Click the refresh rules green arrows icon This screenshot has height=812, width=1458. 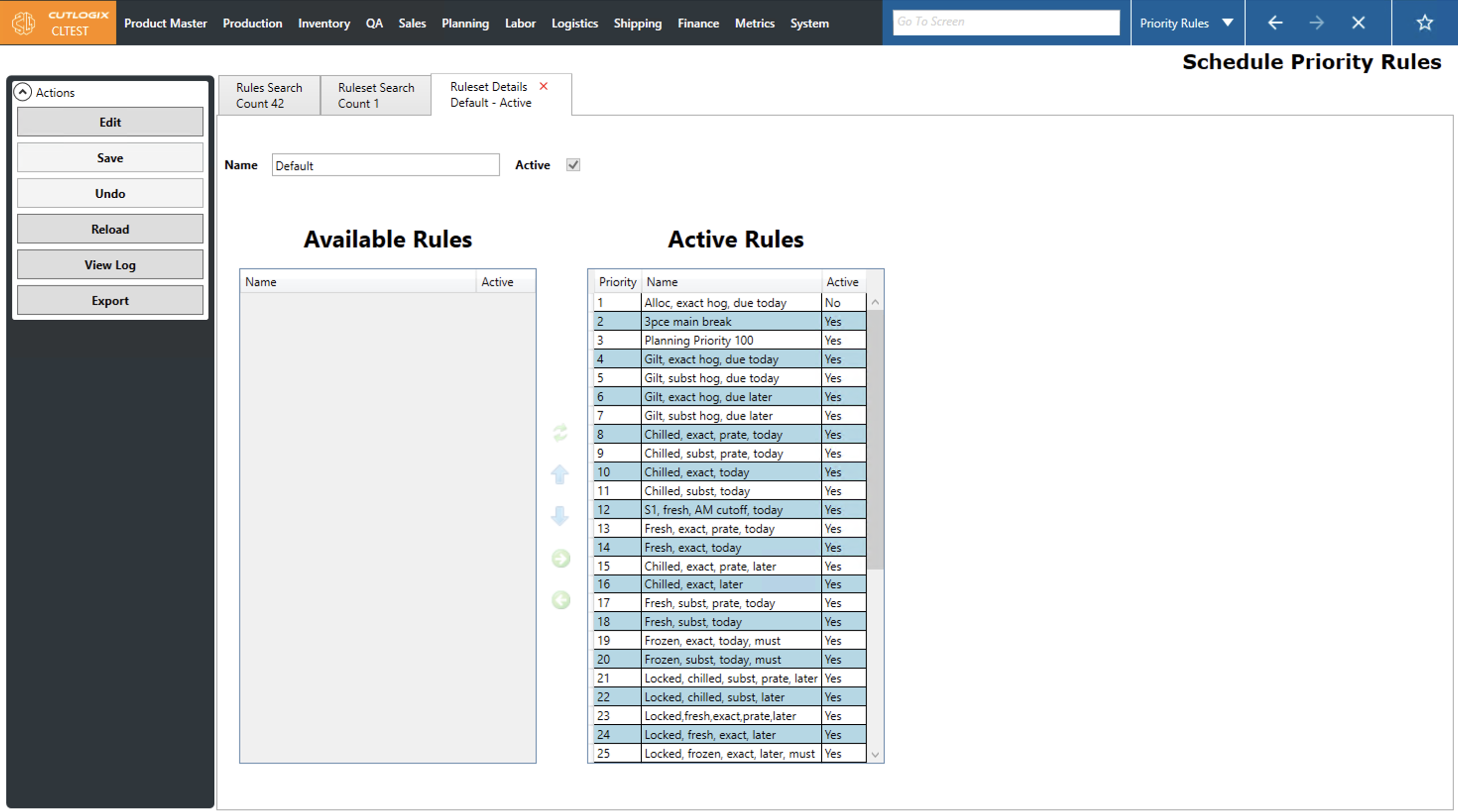pos(560,433)
